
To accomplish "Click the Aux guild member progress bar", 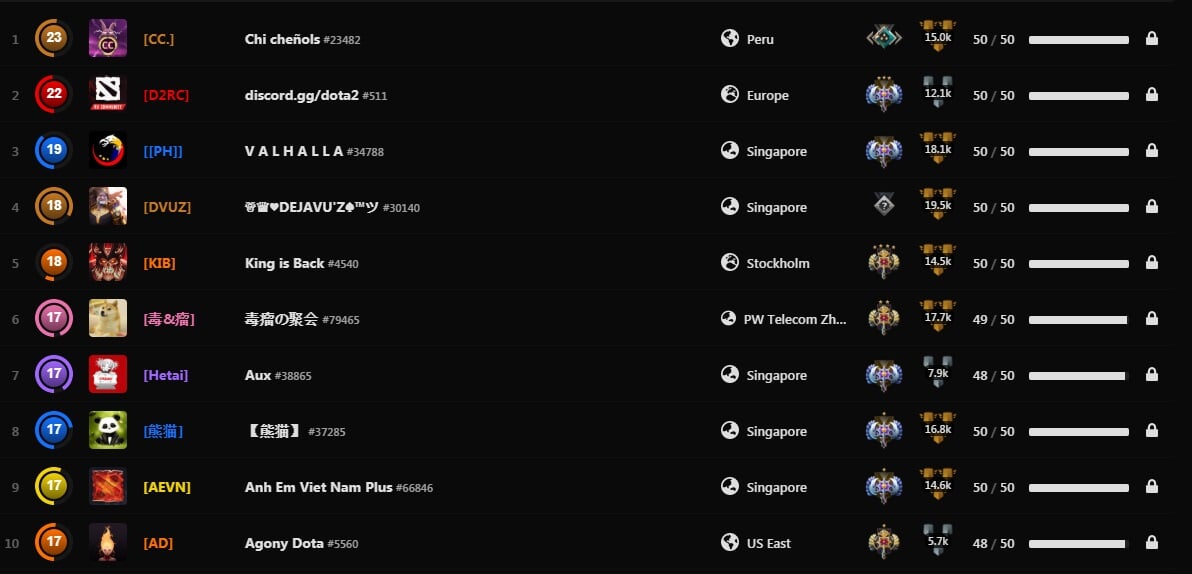I will [1078, 376].
